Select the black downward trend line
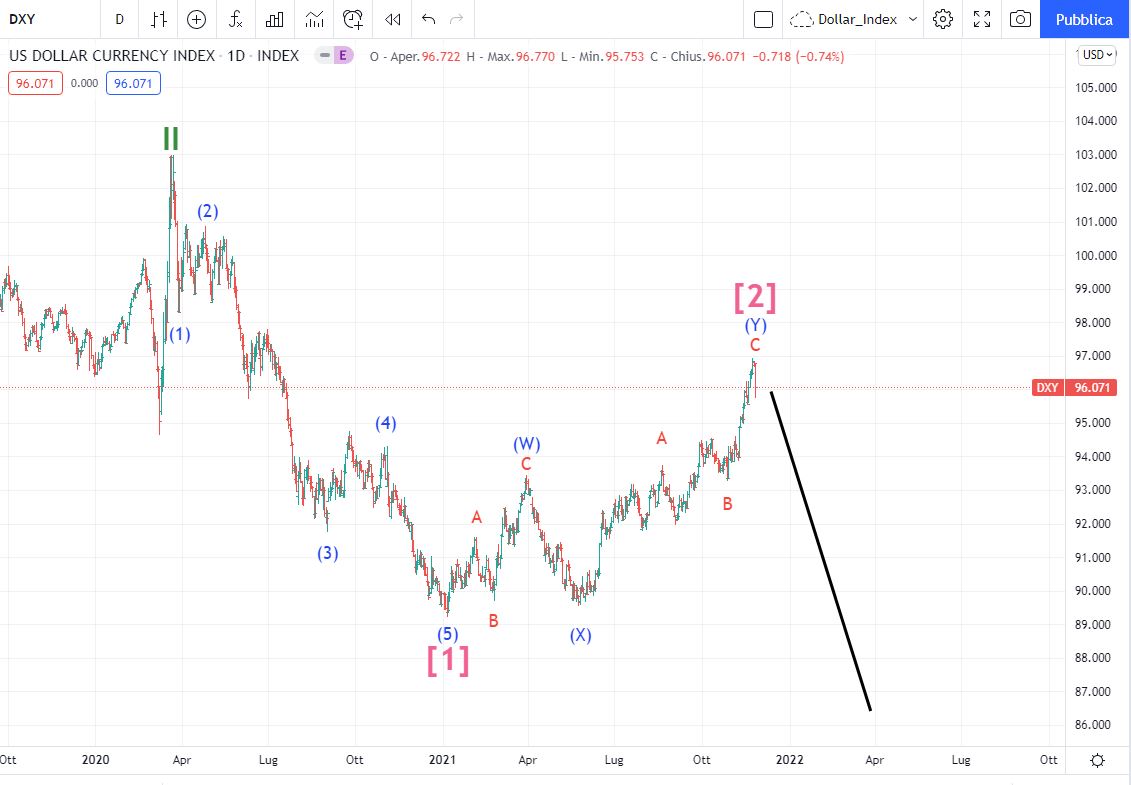 (821, 551)
